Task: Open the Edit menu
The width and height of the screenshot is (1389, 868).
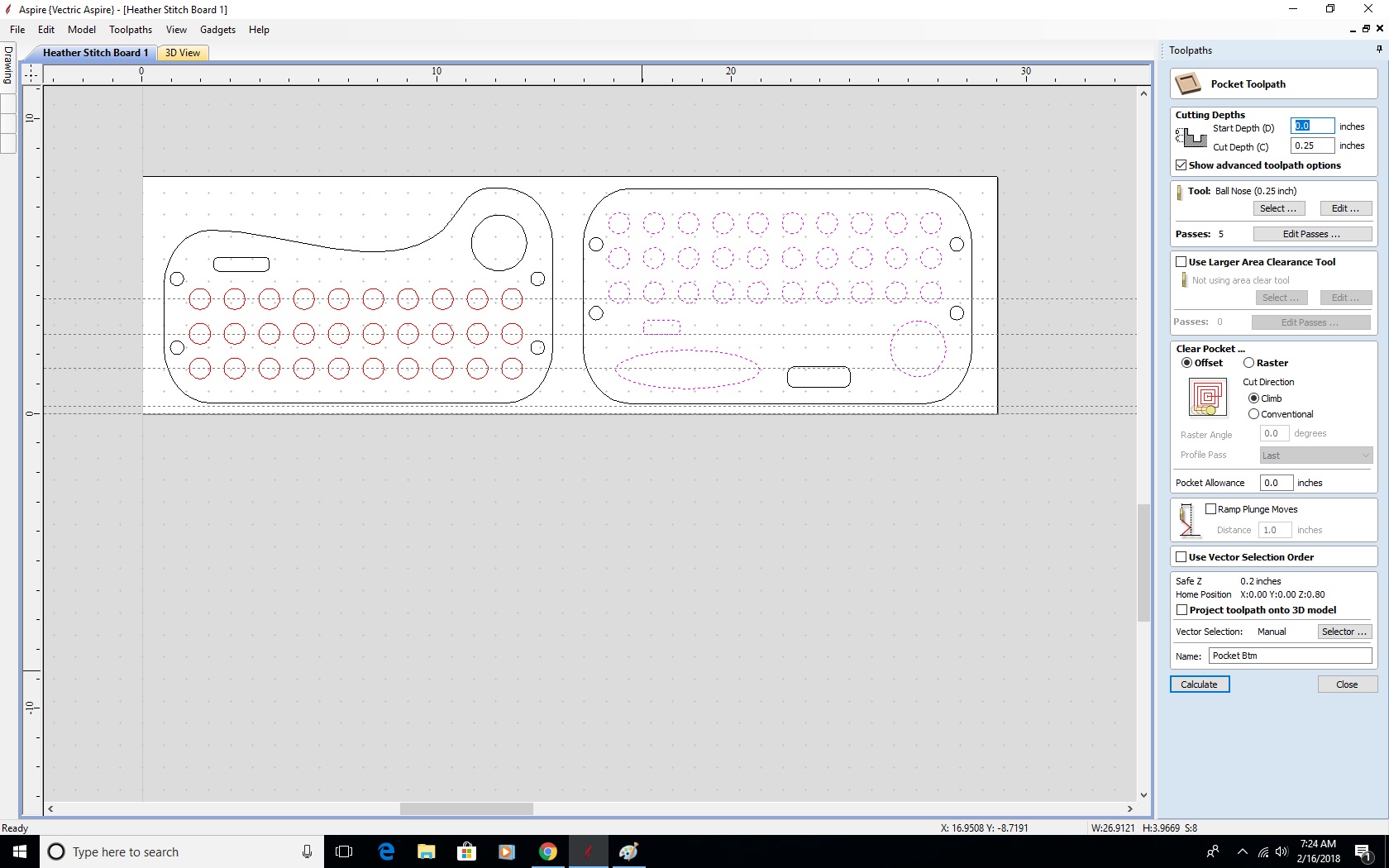Action: click(46, 30)
